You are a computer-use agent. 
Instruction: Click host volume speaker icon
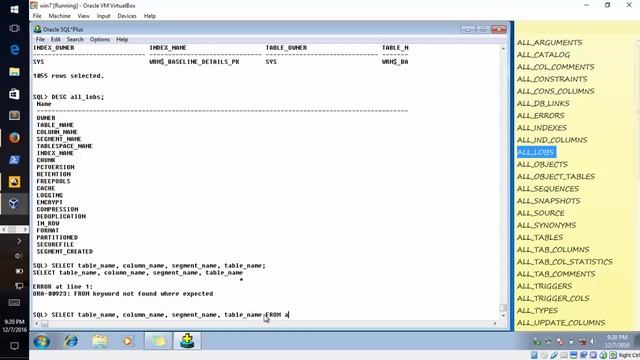pos(19,256)
